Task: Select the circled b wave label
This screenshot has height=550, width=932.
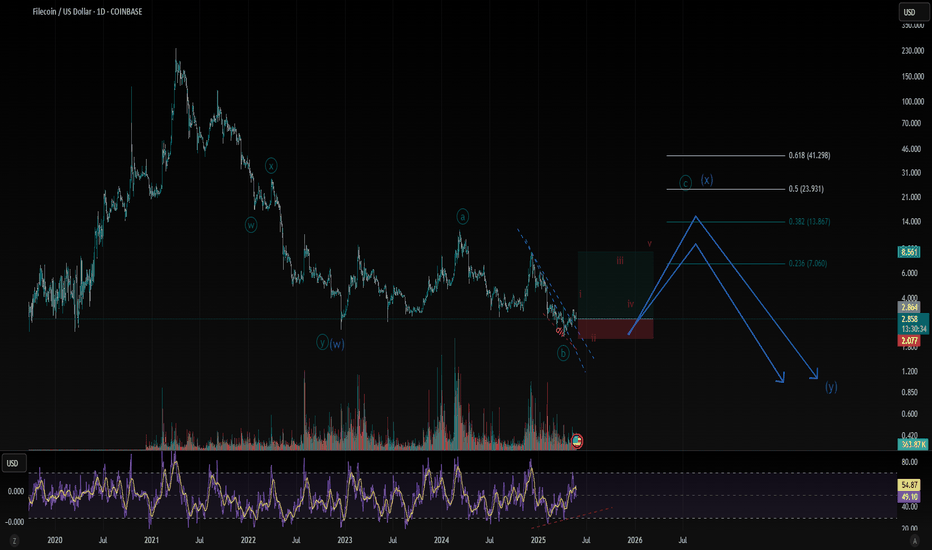Action: pos(563,353)
